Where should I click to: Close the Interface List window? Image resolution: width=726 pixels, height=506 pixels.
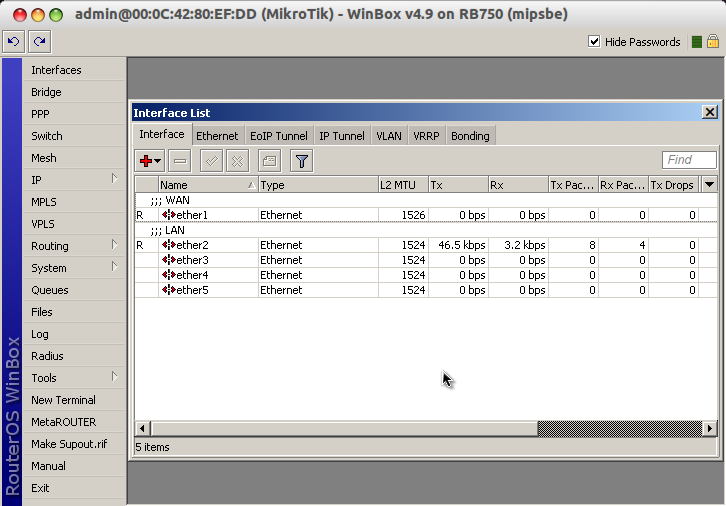(710, 112)
